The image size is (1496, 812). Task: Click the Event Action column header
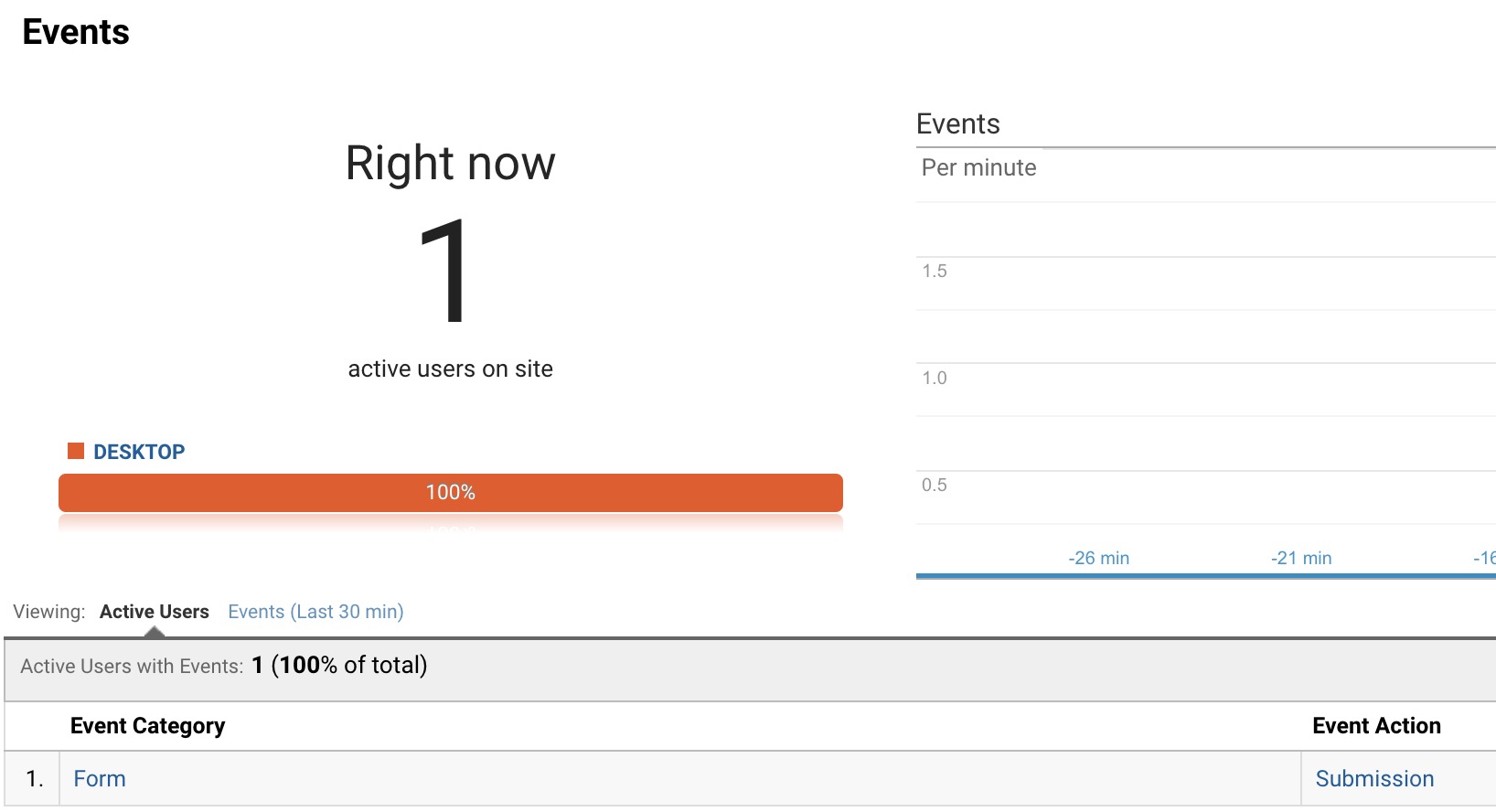click(1375, 726)
